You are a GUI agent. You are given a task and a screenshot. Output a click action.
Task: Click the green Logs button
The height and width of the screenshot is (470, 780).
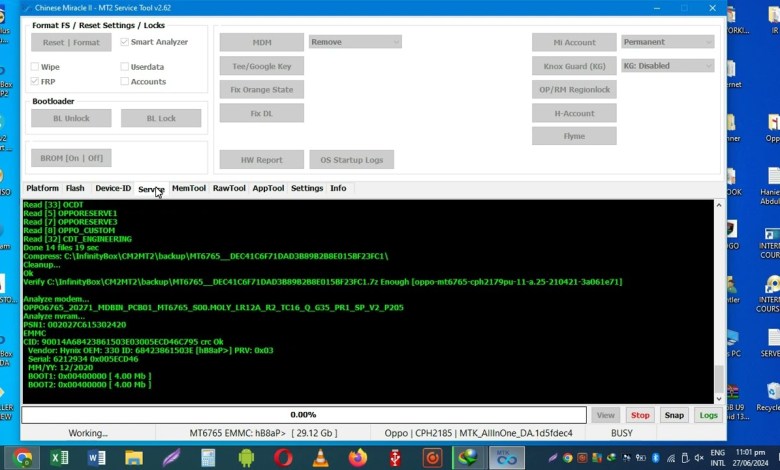[708, 415]
